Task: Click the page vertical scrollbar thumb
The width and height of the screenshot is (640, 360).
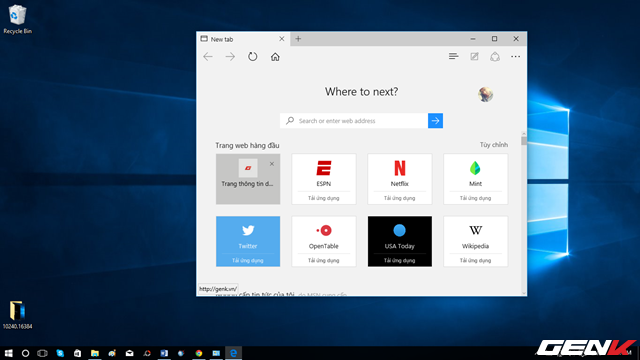Action: coord(524,141)
